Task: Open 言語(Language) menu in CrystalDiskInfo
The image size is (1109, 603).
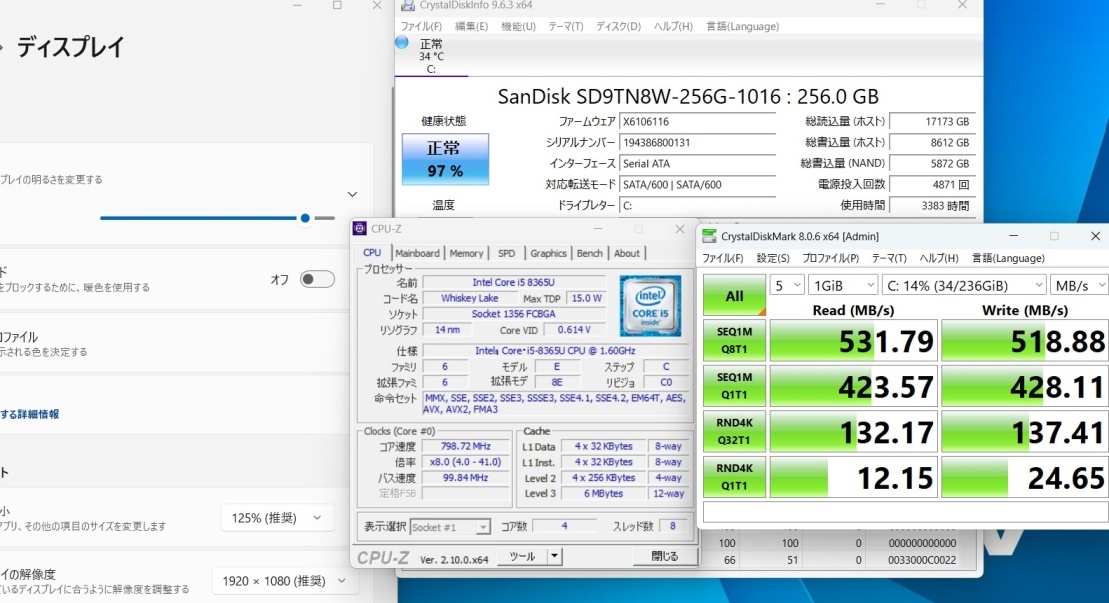Action: pos(743,26)
